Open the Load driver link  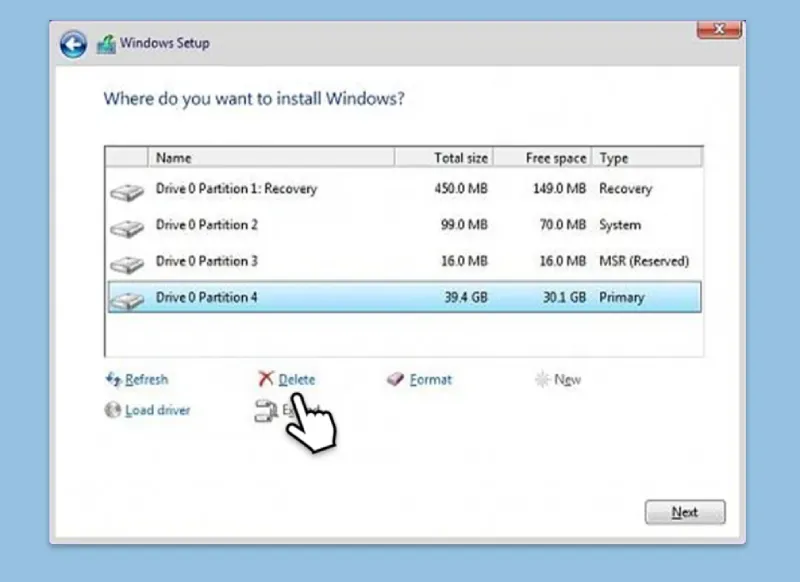(158, 410)
